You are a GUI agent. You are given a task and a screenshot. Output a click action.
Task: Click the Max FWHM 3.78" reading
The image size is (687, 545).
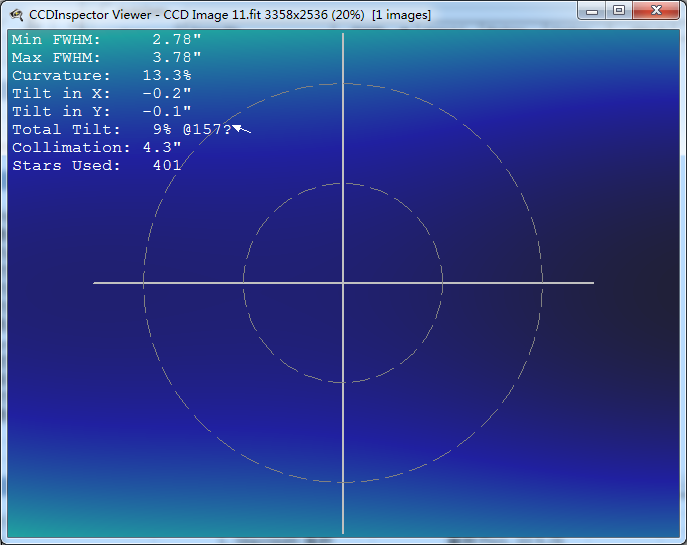coord(106,57)
